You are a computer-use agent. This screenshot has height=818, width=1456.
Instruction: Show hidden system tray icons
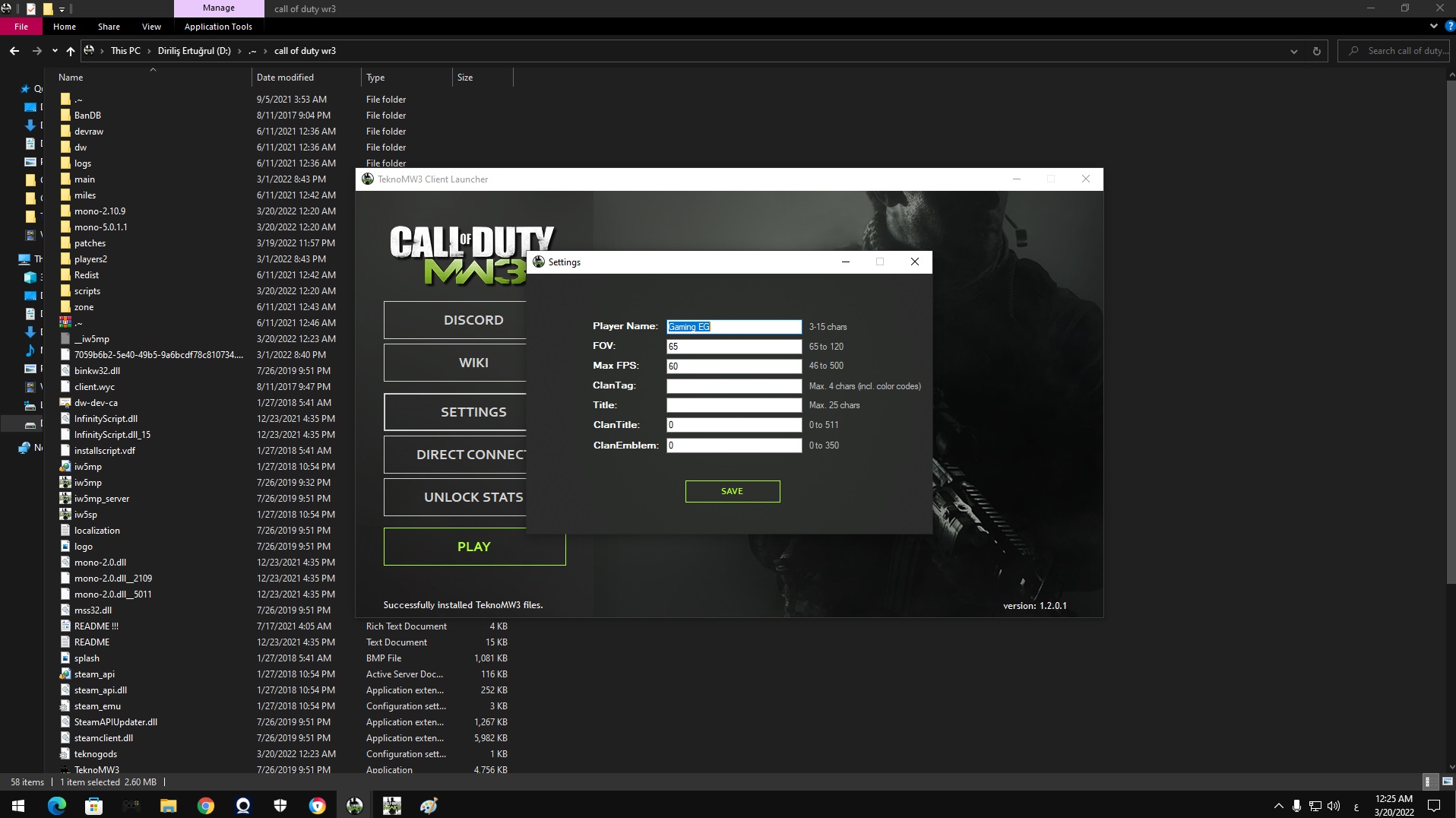1278,806
